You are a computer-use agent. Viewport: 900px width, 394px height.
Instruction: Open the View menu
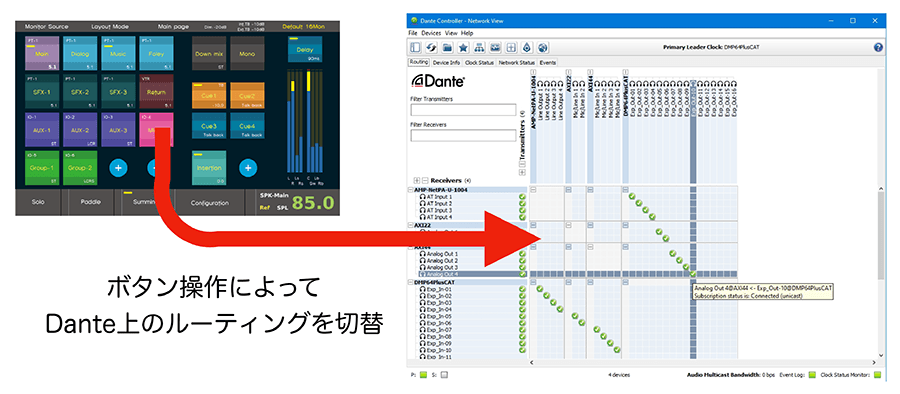(451, 33)
